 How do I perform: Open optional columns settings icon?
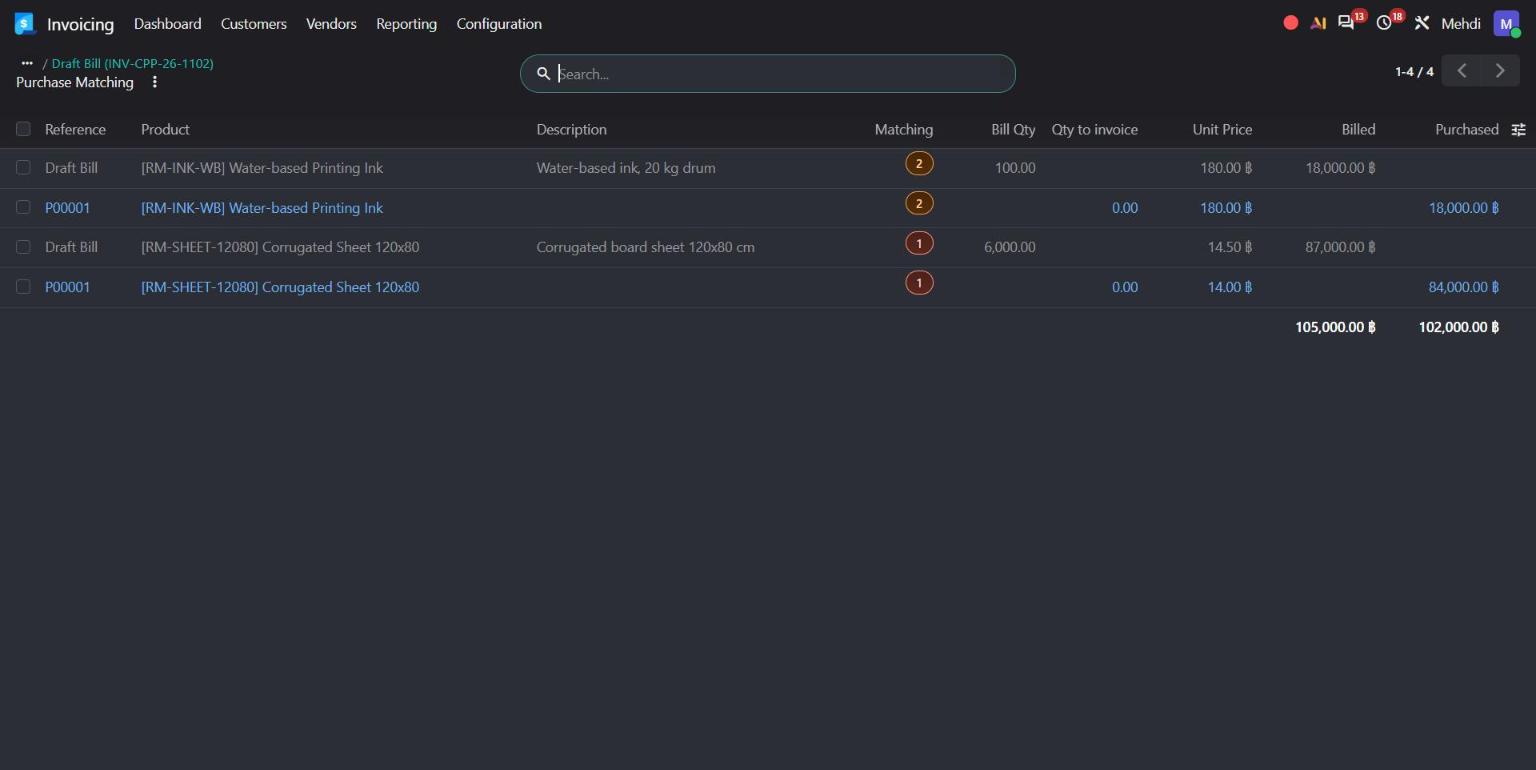click(x=1518, y=129)
